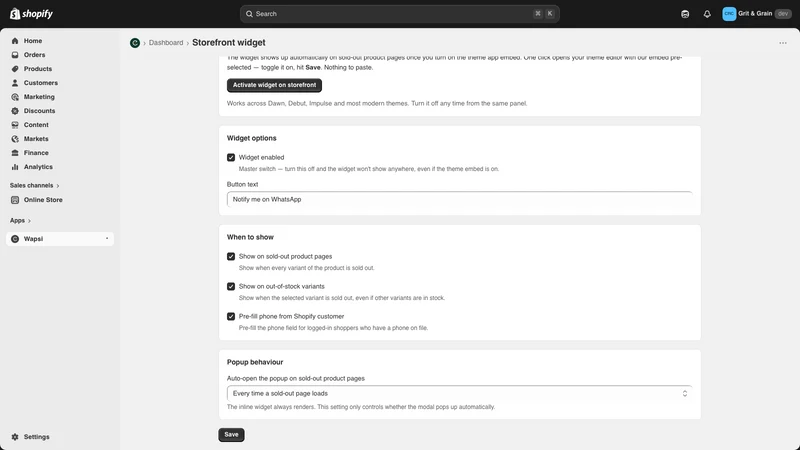Toggle Pre-fill phone from Shopify customer

[231, 316]
